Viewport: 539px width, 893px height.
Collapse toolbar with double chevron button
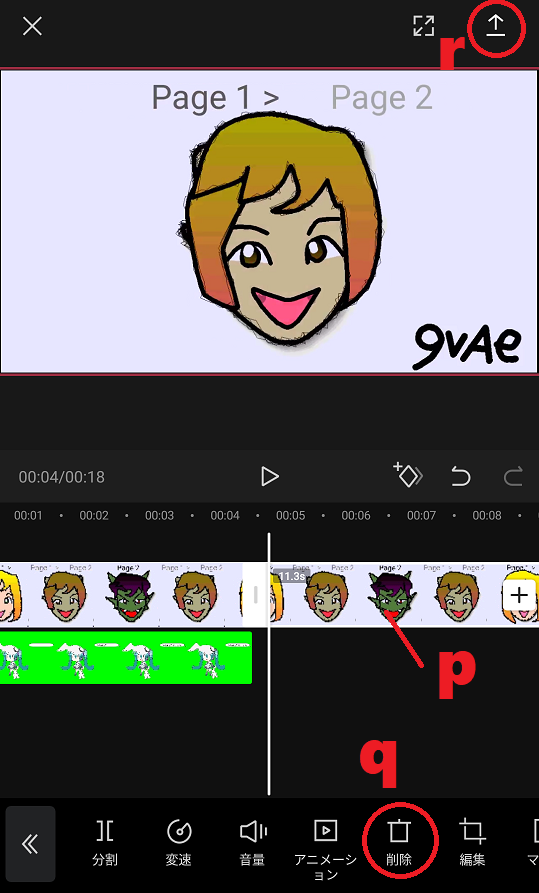pyautogui.click(x=31, y=844)
